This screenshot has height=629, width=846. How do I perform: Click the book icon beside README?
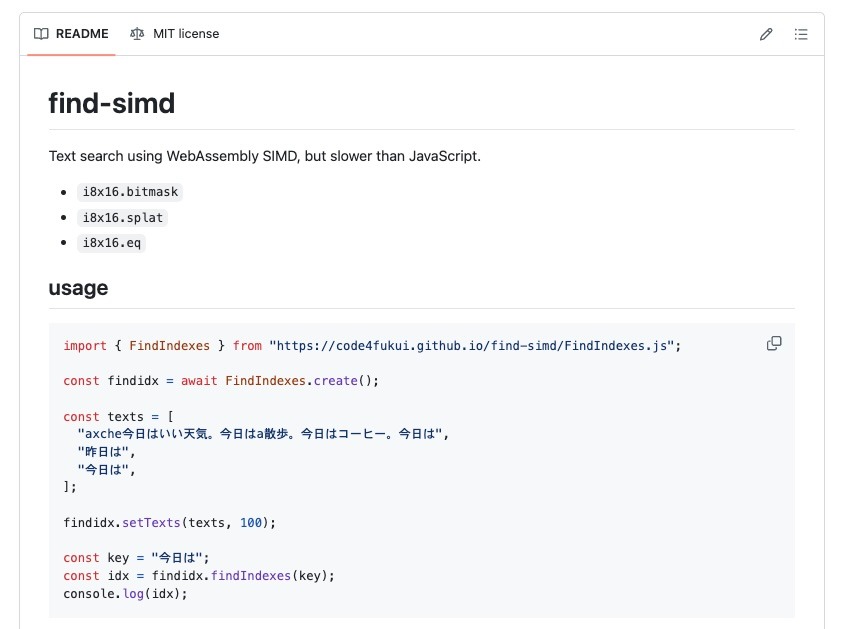tap(41, 34)
